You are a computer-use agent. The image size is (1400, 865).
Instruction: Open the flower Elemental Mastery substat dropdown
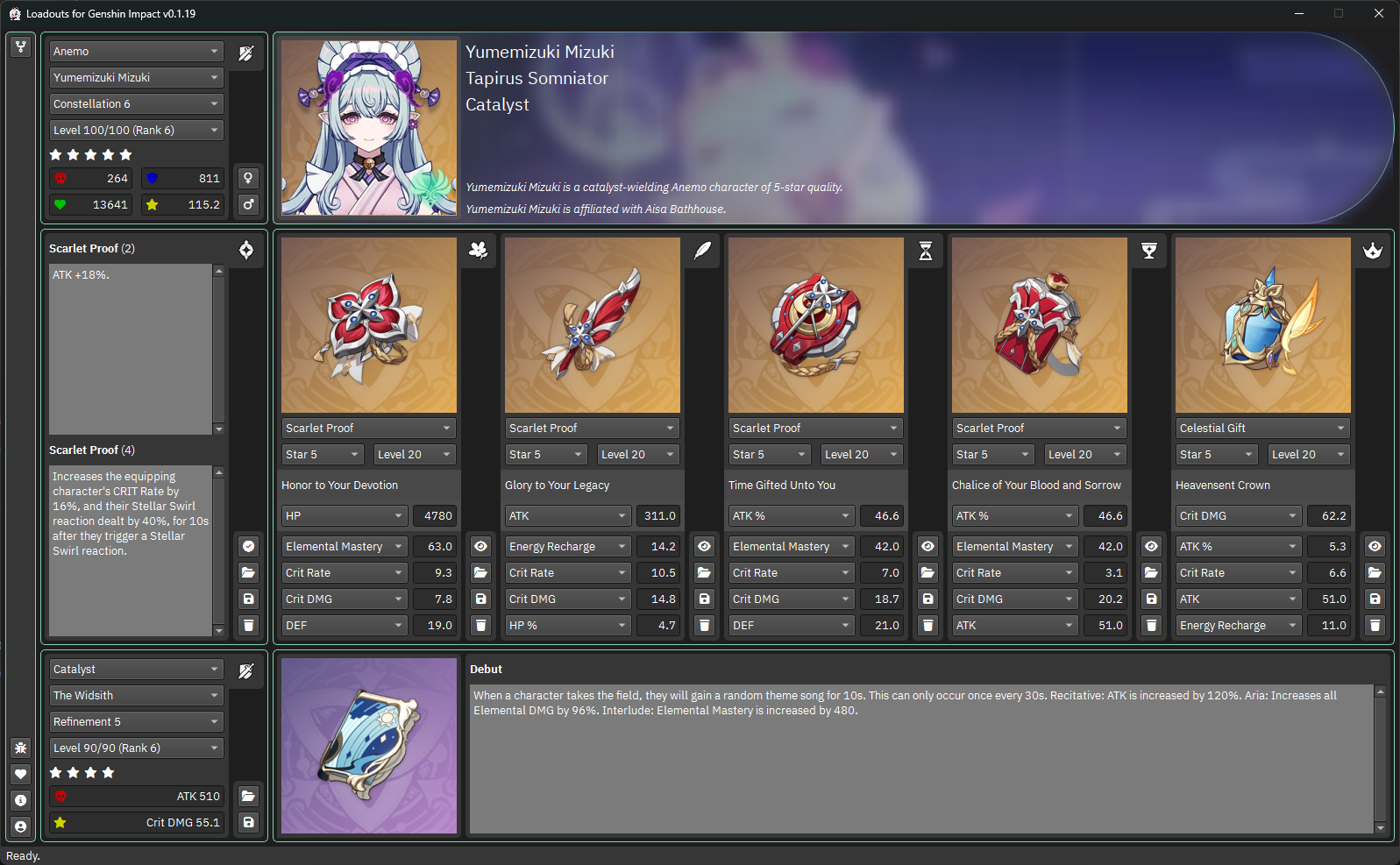click(345, 546)
